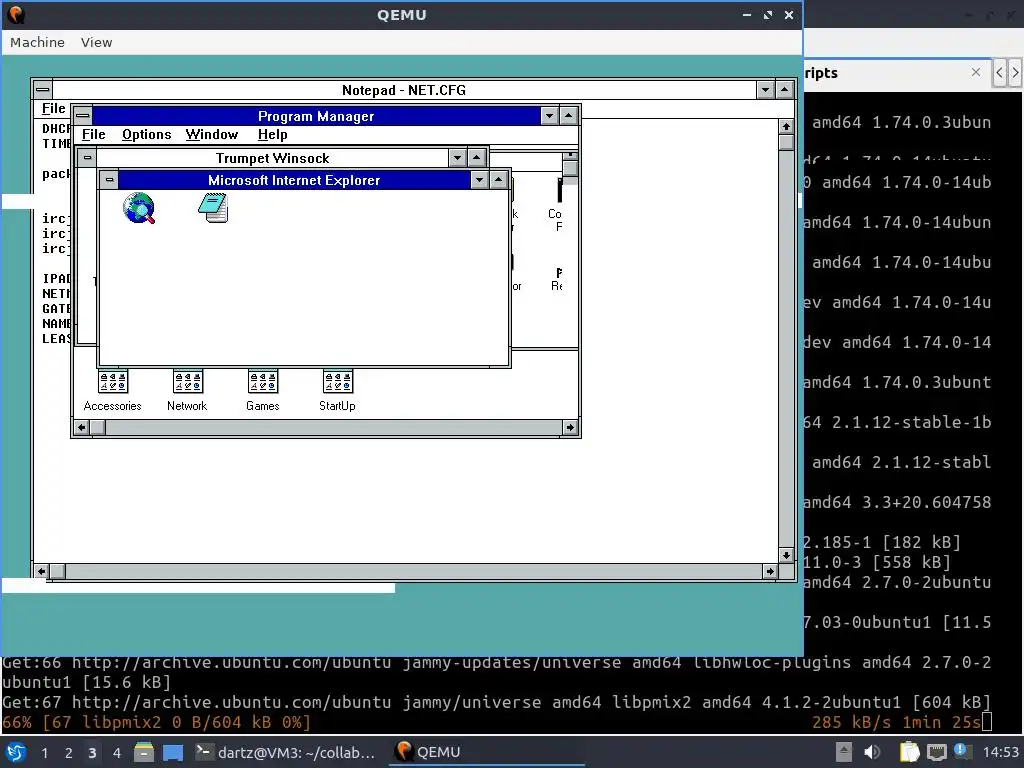The height and width of the screenshot is (768, 1024).
Task: Open Notepad window control menu box
Action: click(x=42, y=89)
